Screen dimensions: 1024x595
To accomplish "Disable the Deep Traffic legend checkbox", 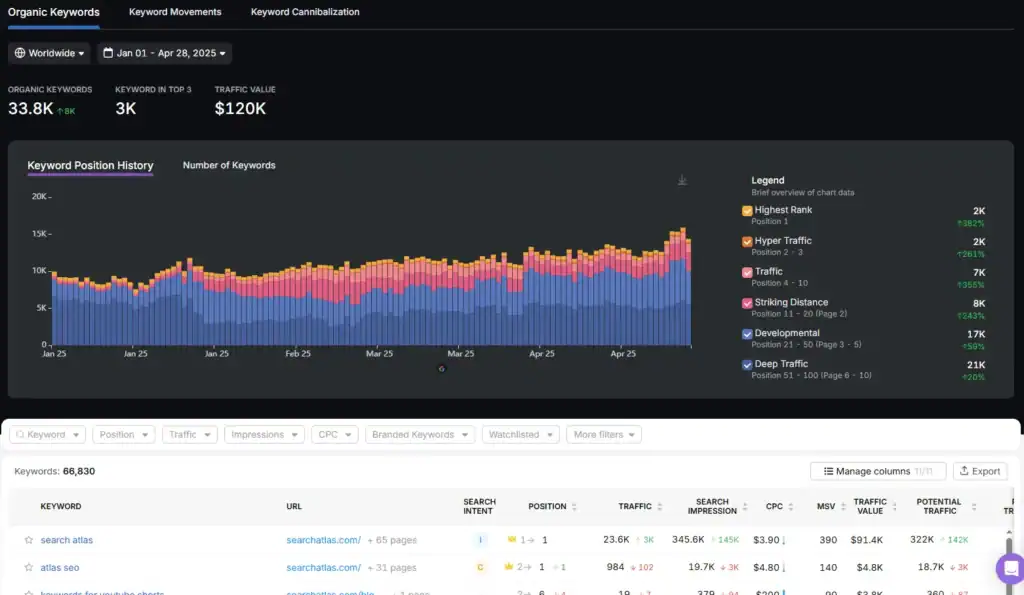I will click(746, 364).
